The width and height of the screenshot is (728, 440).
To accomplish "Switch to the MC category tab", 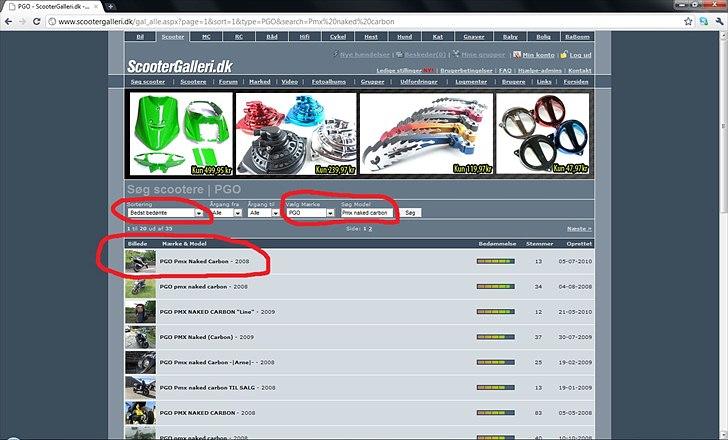I will (x=206, y=37).
